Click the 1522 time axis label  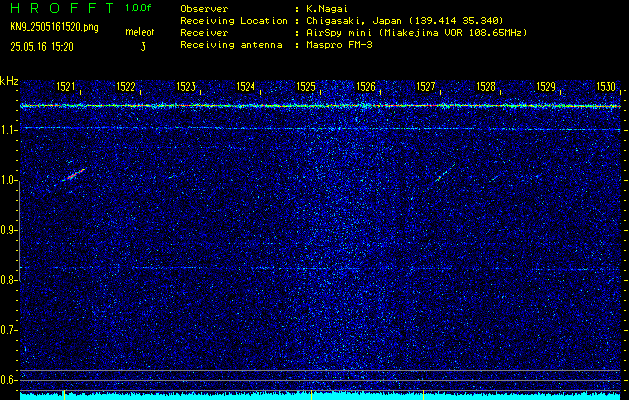126,87
